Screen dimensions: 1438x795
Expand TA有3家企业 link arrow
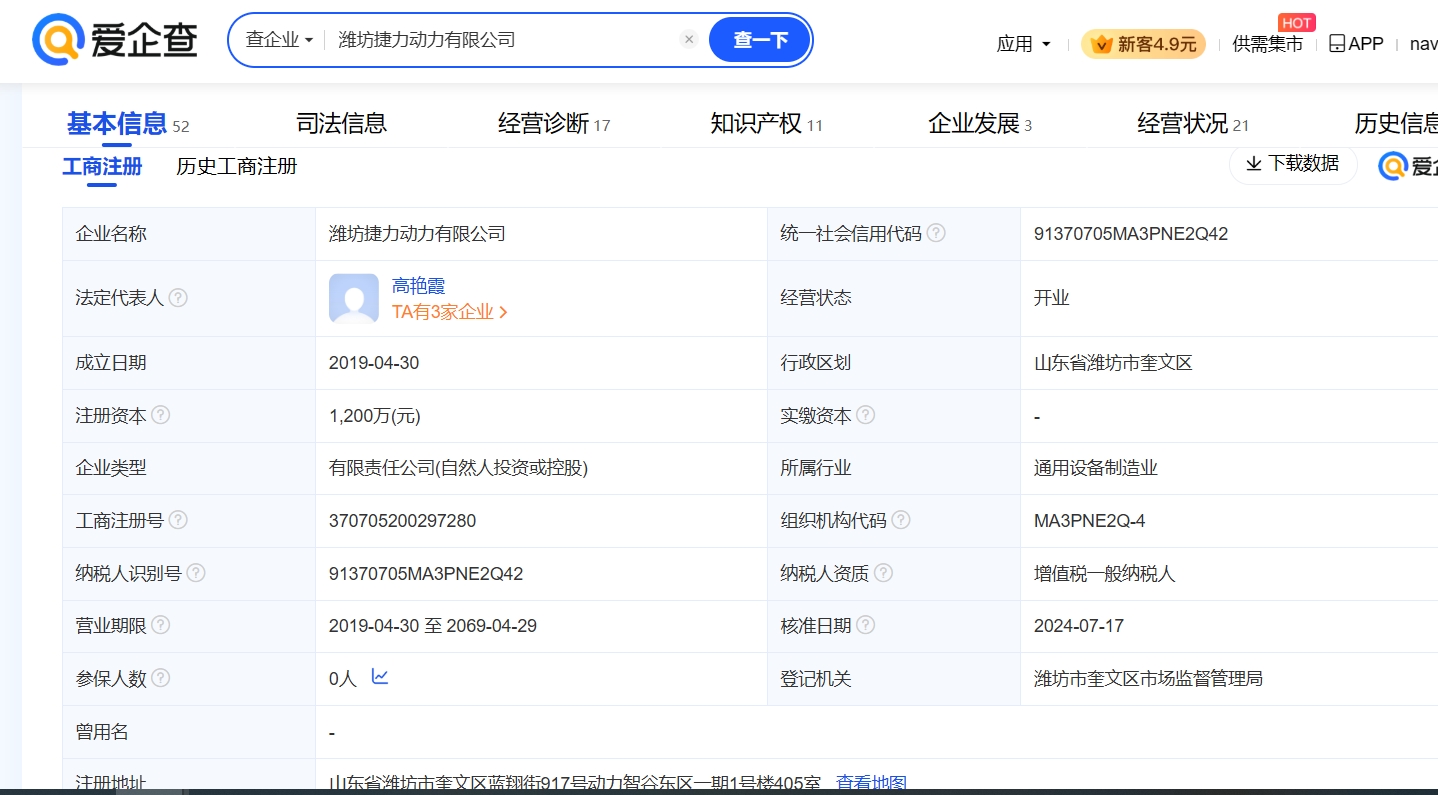click(x=503, y=312)
